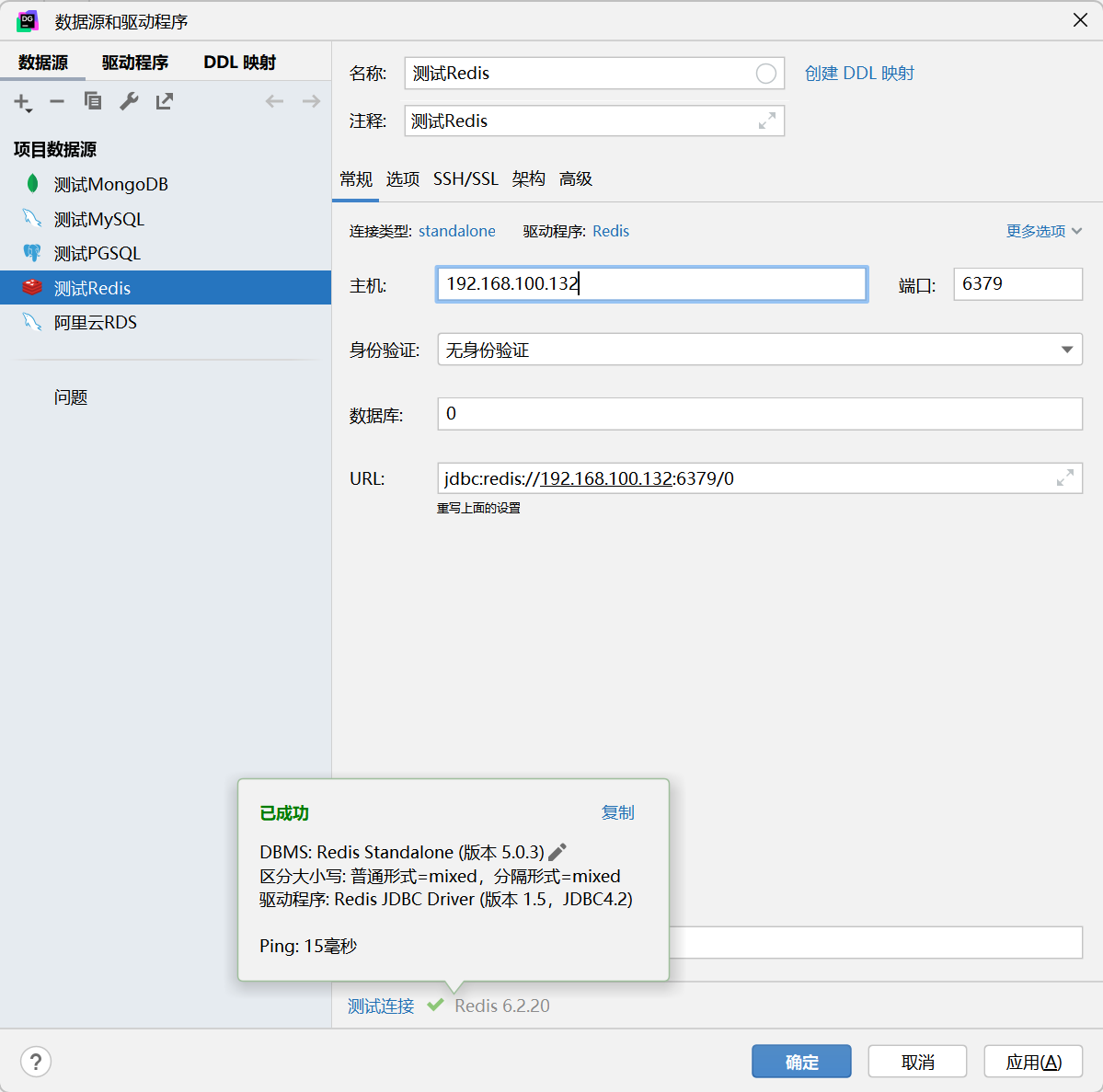Add a new data source with plus icon
Screen dimensions: 1103x1092
coord(22,102)
